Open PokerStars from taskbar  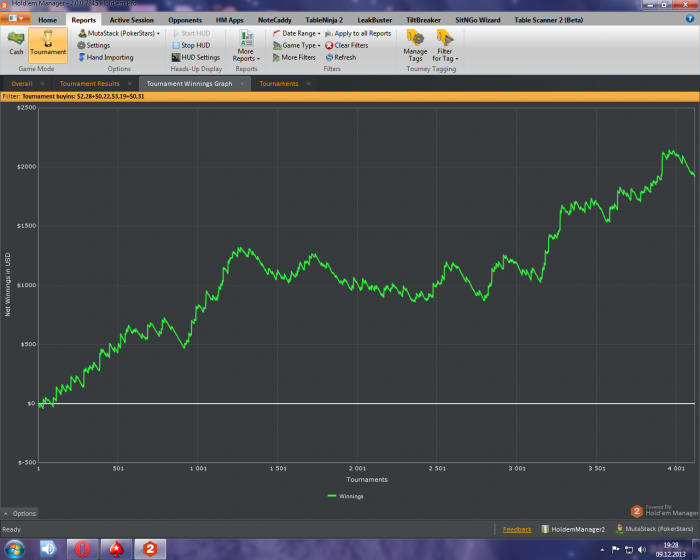click(x=116, y=549)
